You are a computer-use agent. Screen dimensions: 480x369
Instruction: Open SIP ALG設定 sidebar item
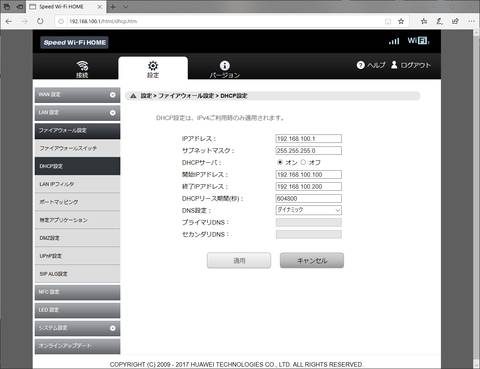[77, 274]
